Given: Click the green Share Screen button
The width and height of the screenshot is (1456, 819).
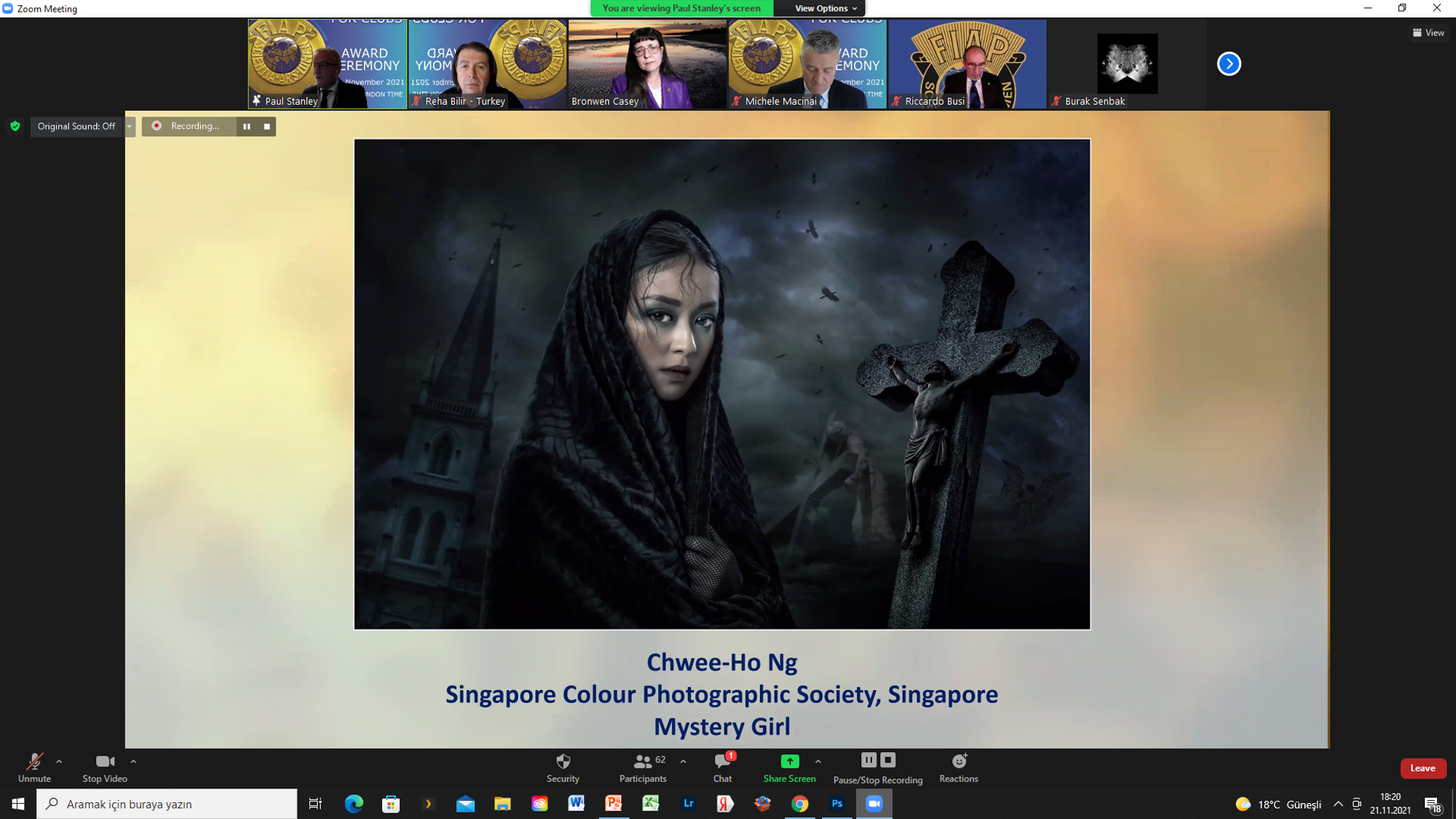Looking at the screenshot, I should coord(789,767).
